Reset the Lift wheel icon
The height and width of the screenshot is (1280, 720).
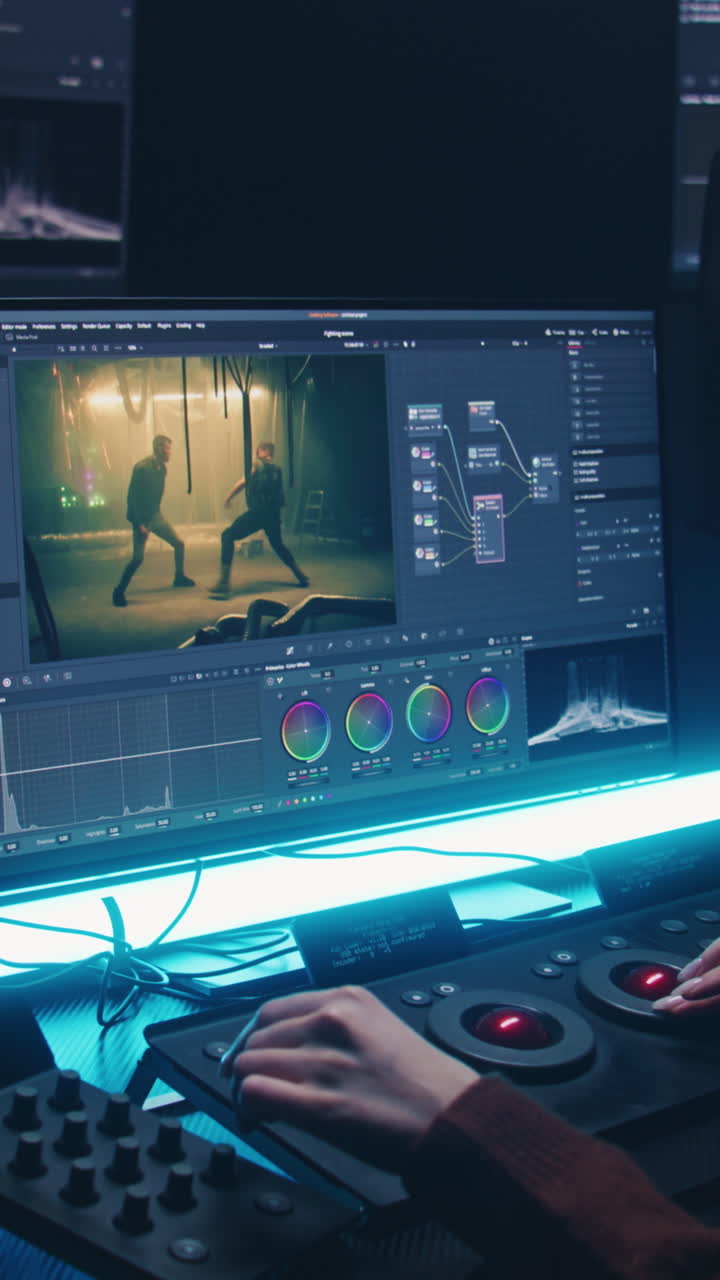pos(327,690)
